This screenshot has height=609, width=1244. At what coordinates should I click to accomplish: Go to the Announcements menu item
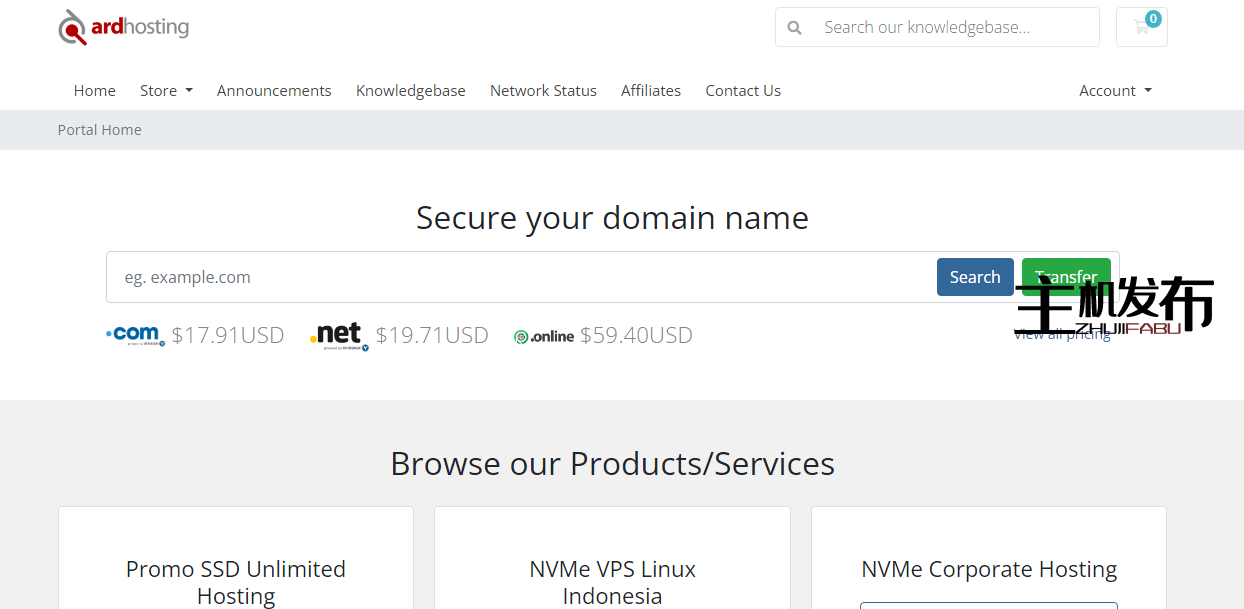(x=274, y=90)
